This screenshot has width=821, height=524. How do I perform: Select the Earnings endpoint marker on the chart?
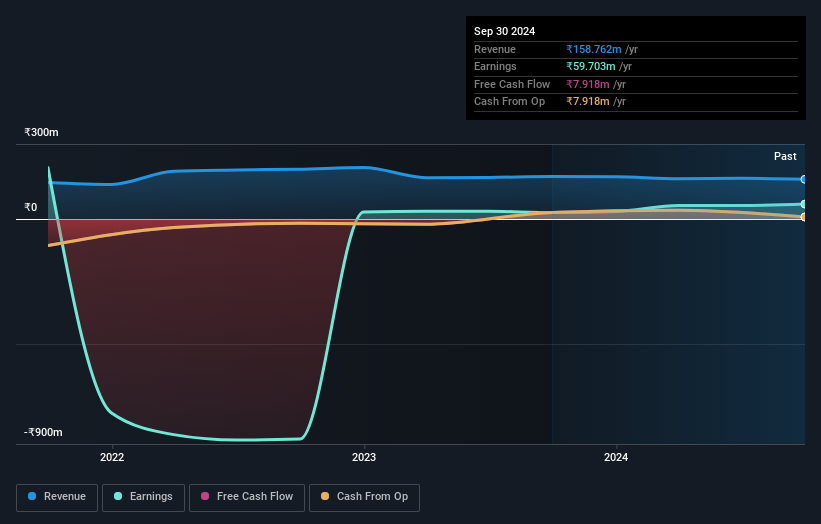[804, 204]
